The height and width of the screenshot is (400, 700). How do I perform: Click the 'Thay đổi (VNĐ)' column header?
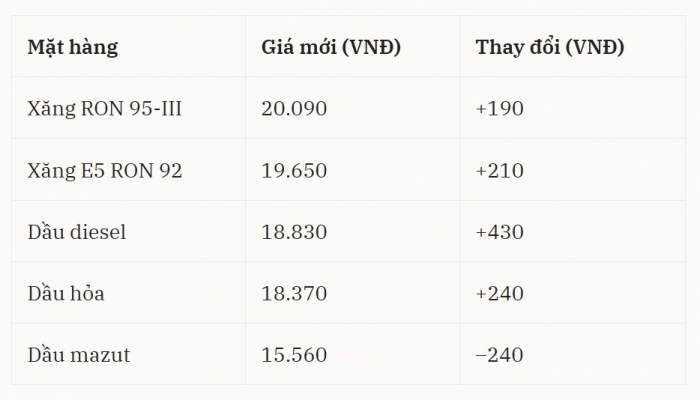[x=550, y=47]
